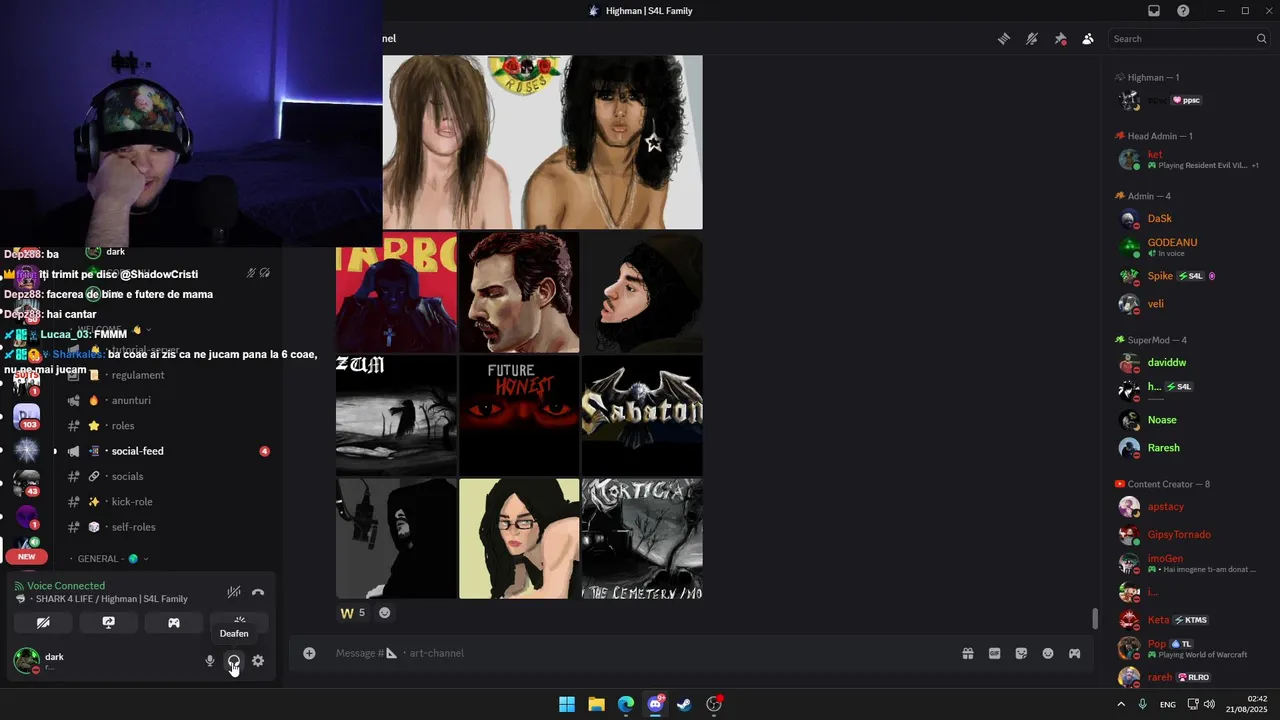Open Steam from taskbar
This screenshot has width=1280, height=720.
(x=684, y=704)
